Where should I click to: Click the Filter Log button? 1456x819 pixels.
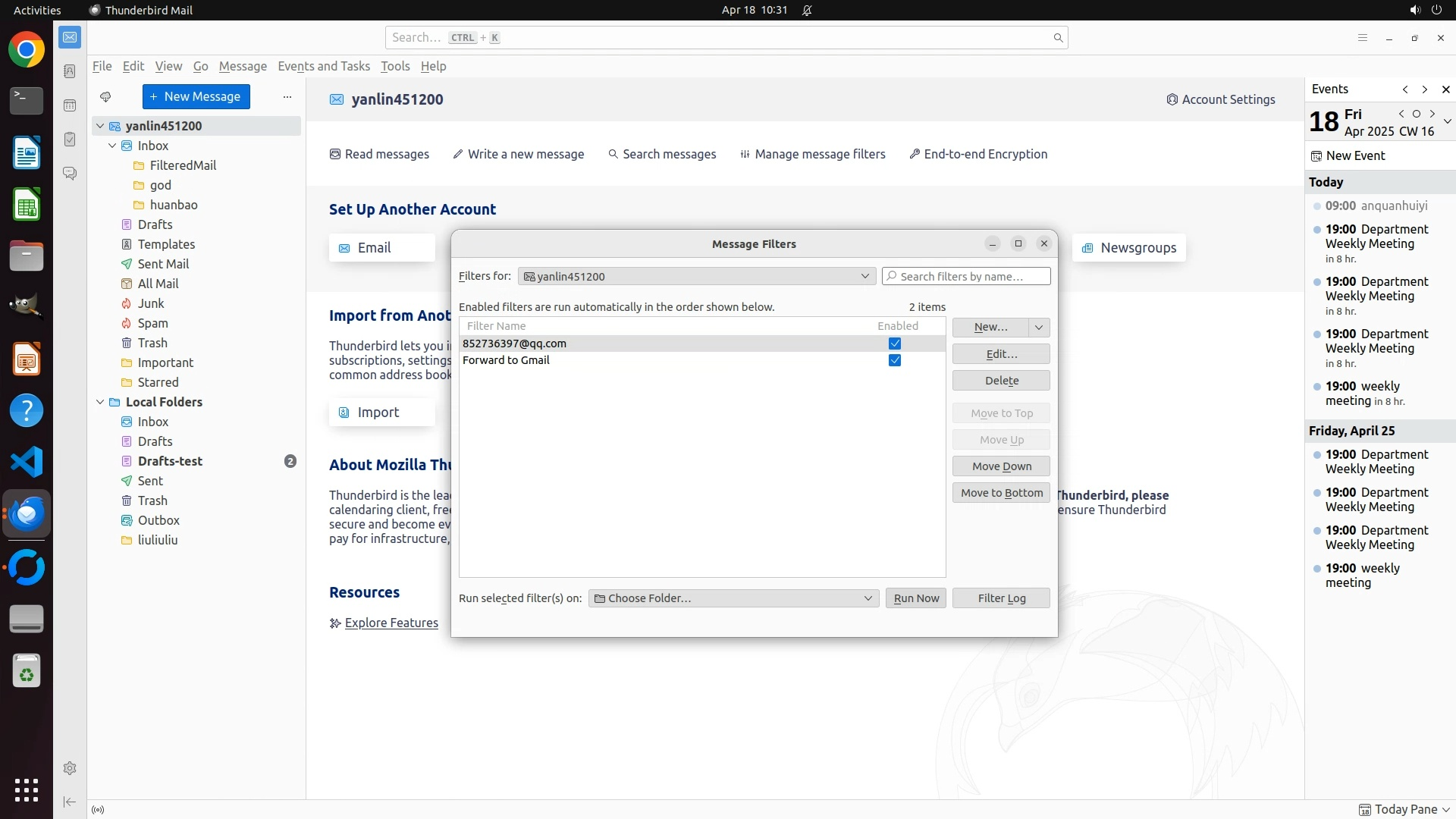(1001, 598)
